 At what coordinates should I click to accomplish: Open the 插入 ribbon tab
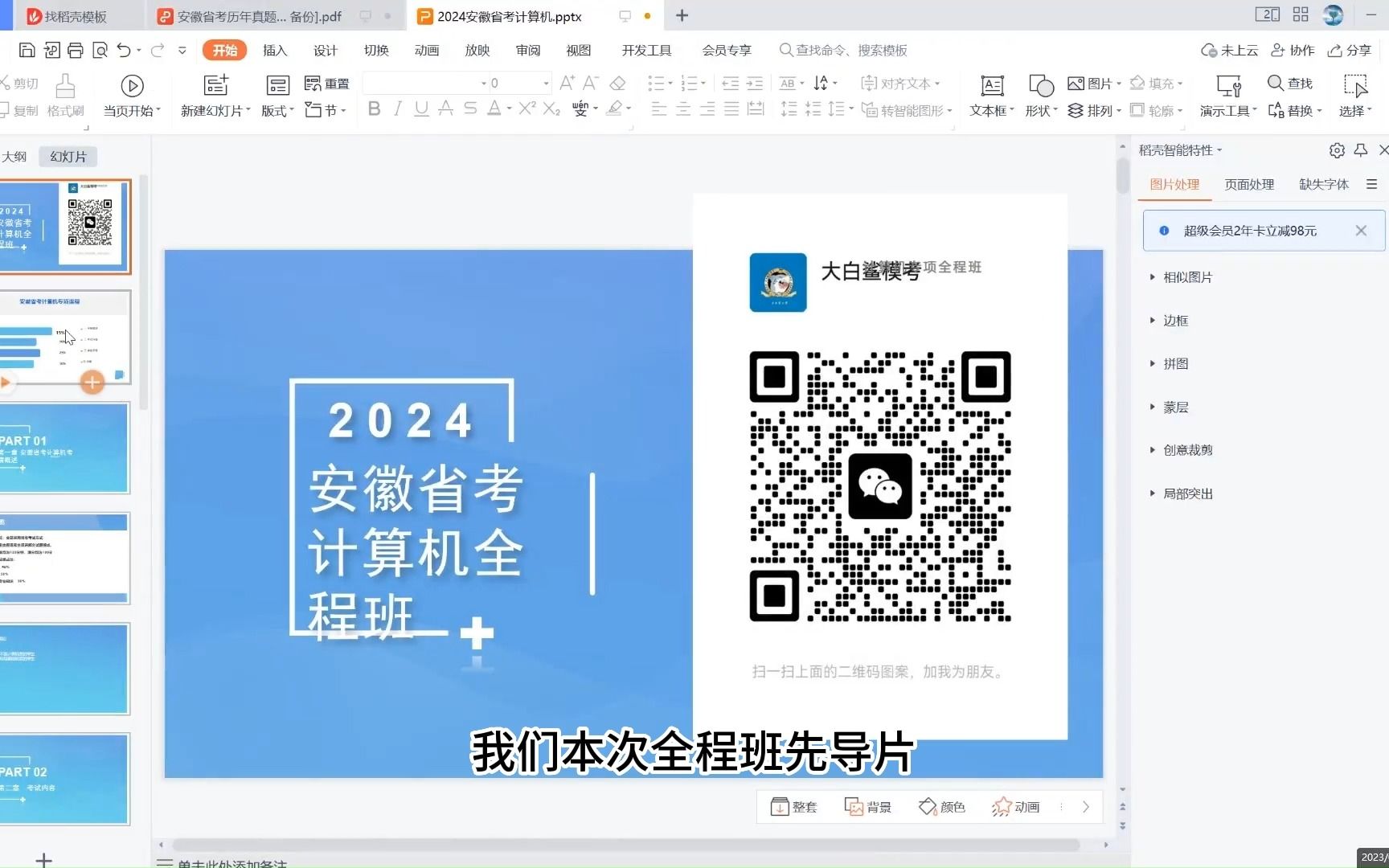click(x=275, y=50)
